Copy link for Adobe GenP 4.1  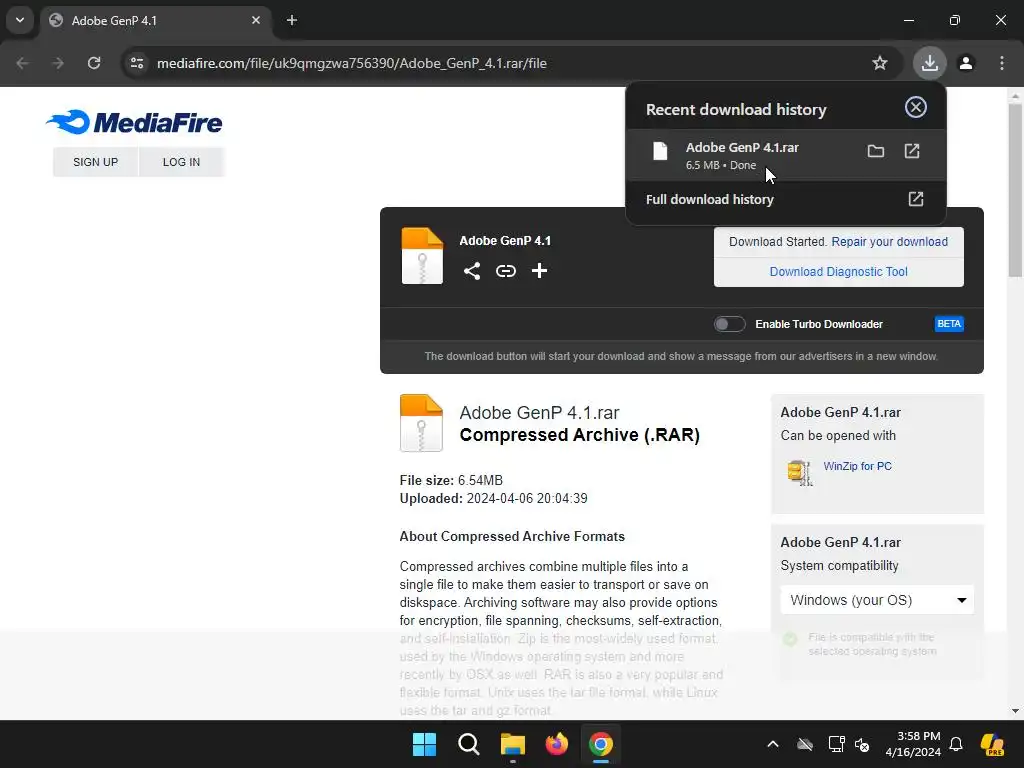coord(505,271)
